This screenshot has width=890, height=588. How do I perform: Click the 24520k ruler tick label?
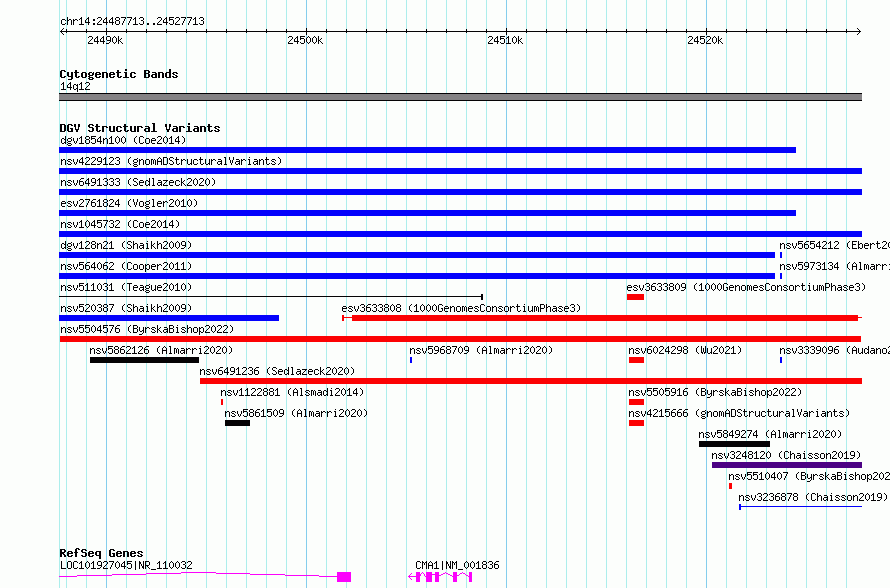705,40
